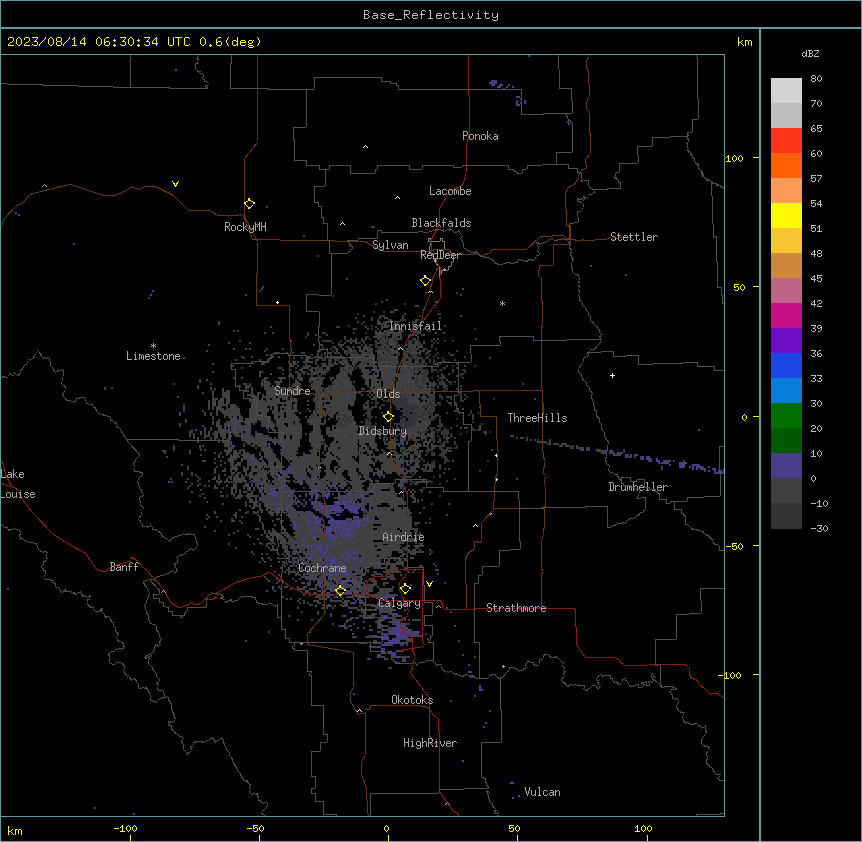Screen dimensions: 862x842
Task: Click the Base_Reflectivity title
Action: pyautogui.click(x=431, y=15)
